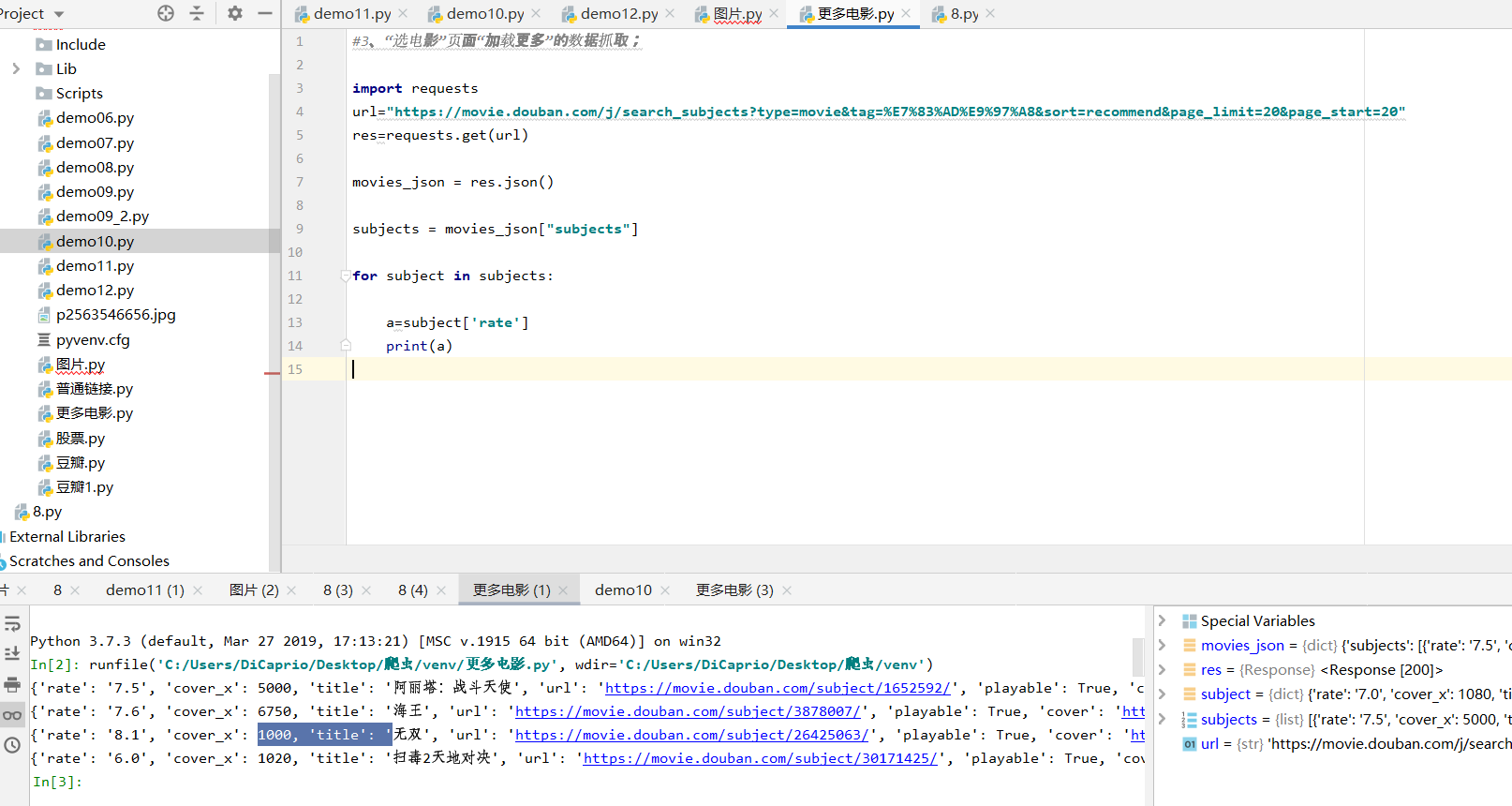Expand the subject dict variable

coord(1162,694)
